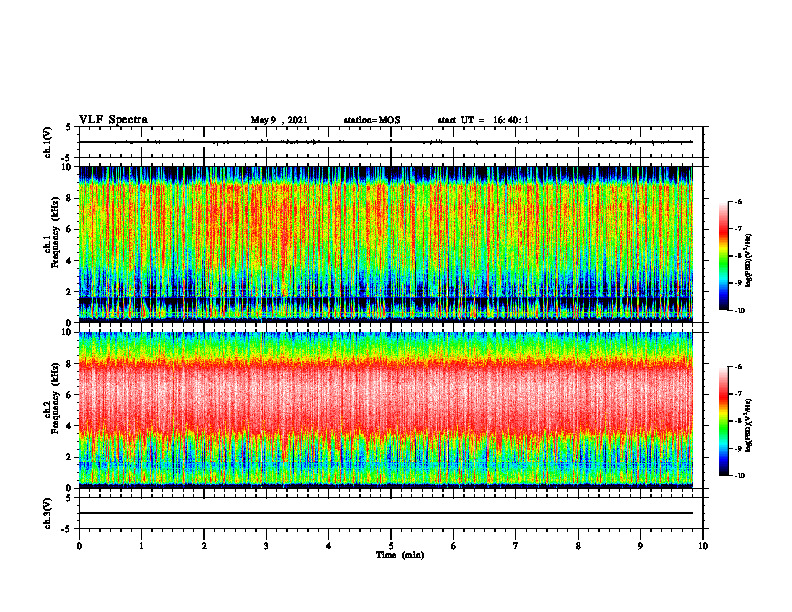This screenshot has width=792, height=612.
Task: Click the "VLF Spectra" plot title
Action: pyautogui.click(x=113, y=120)
